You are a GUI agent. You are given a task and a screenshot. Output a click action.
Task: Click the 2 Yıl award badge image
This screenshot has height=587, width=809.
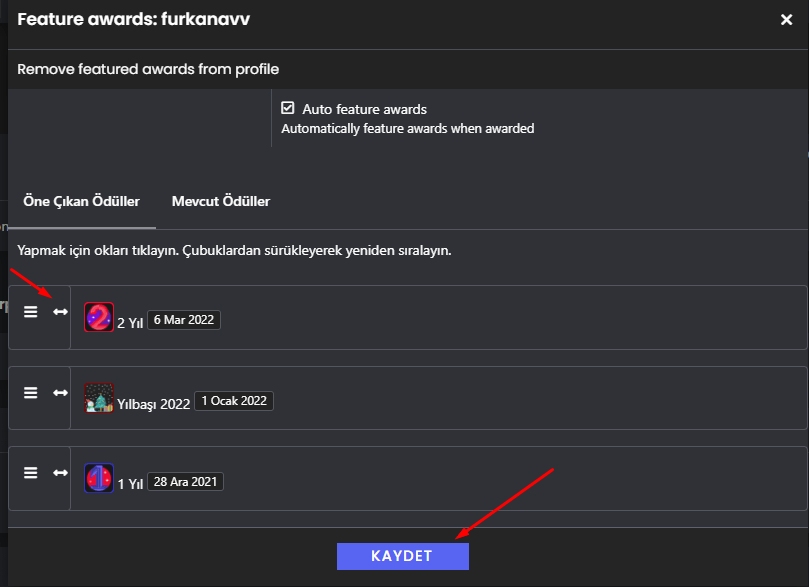tap(99, 317)
